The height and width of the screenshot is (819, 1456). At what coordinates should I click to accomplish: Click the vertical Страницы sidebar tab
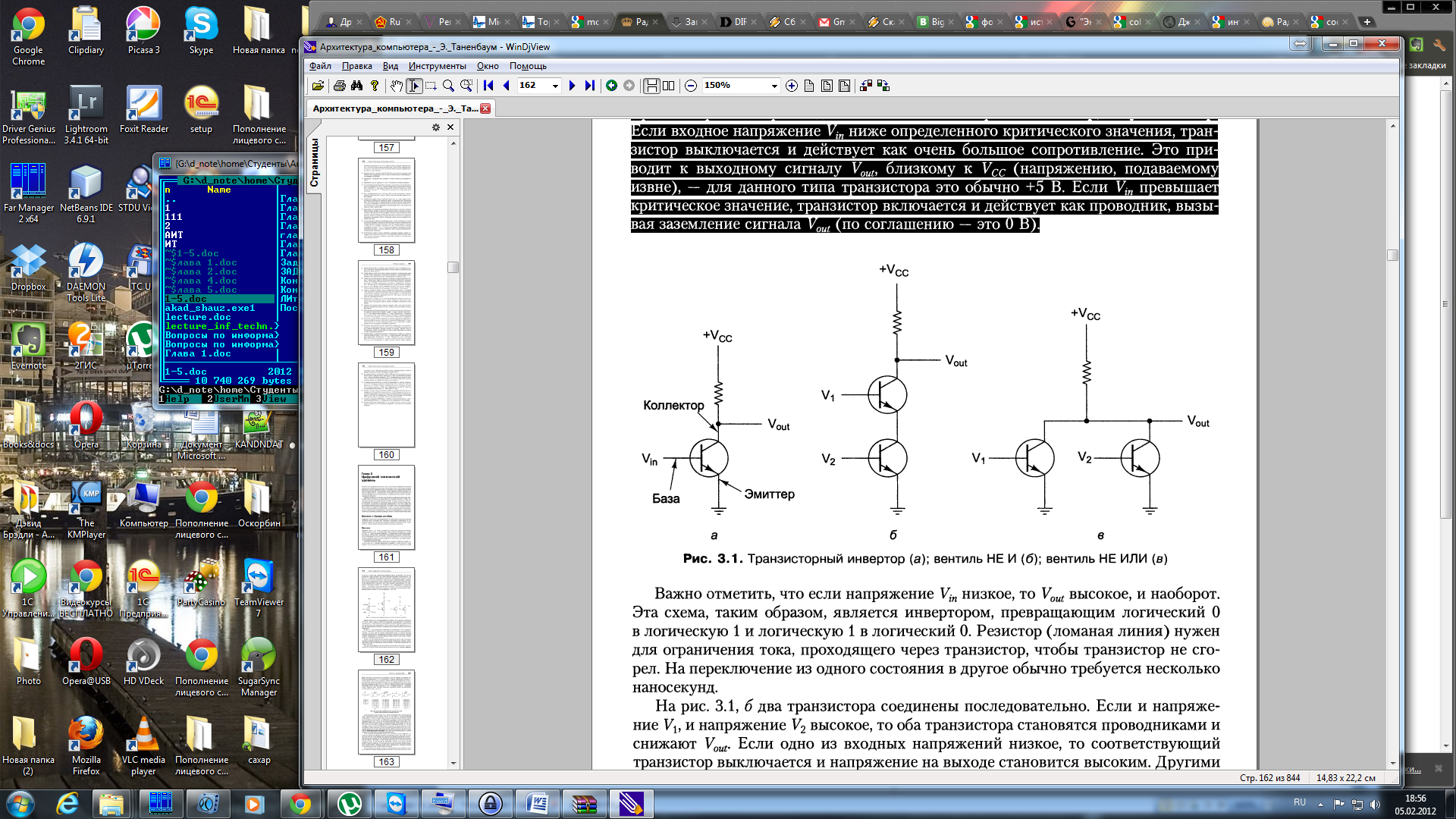point(314,163)
